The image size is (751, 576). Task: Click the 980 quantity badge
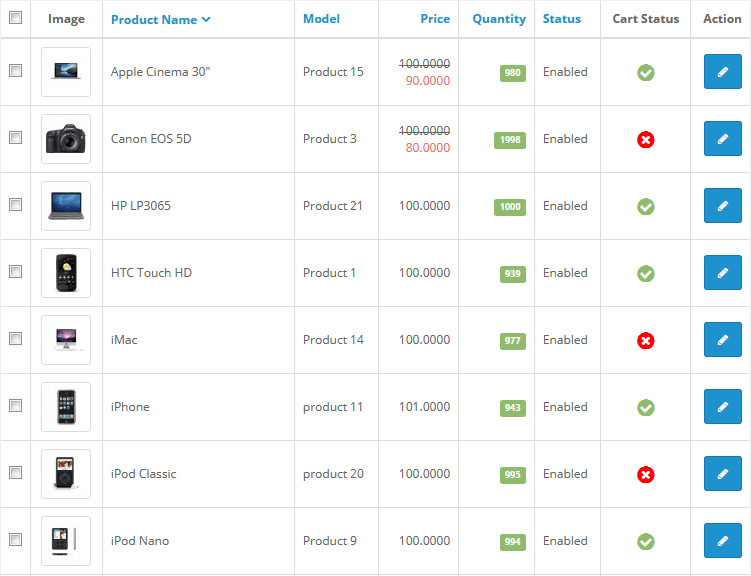(x=512, y=73)
